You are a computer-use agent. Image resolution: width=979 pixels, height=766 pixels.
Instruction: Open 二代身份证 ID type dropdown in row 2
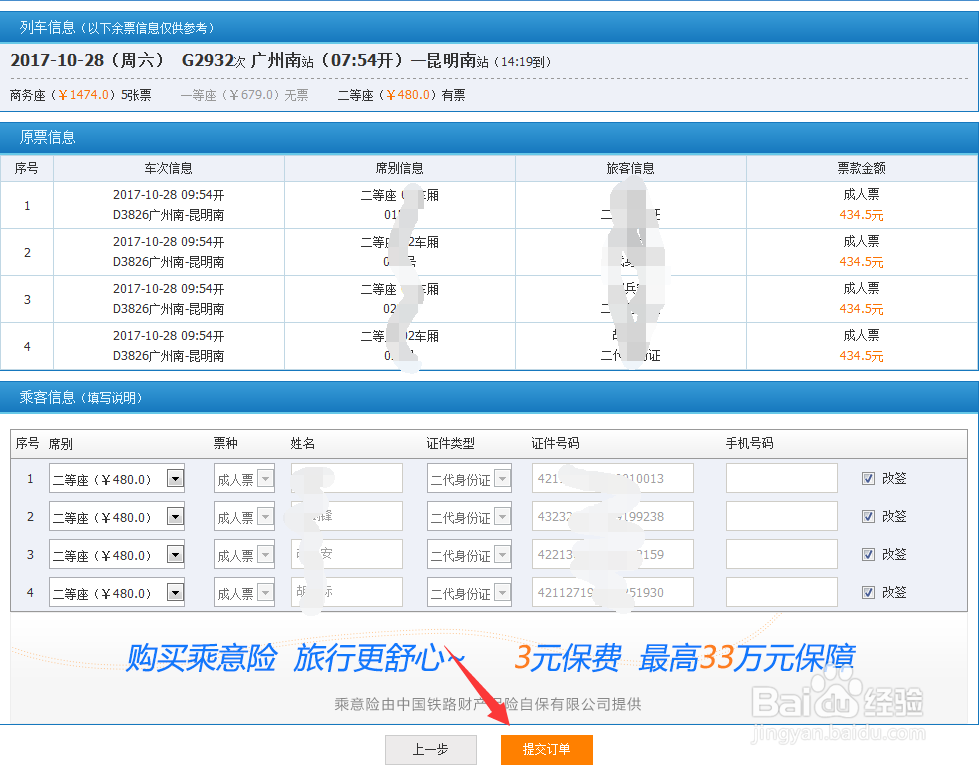pos(470,517)
